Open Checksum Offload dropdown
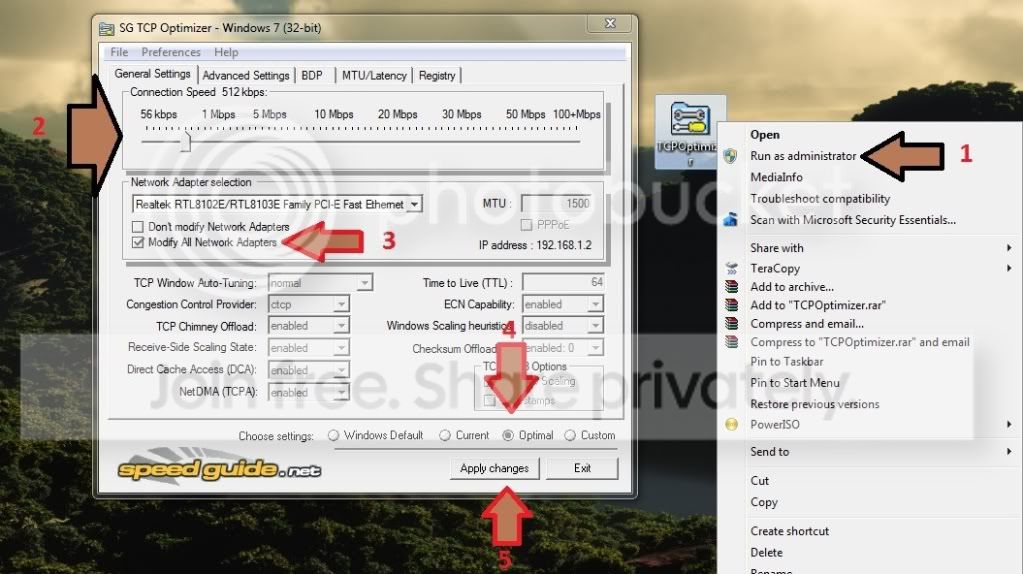 coord(595,348)
